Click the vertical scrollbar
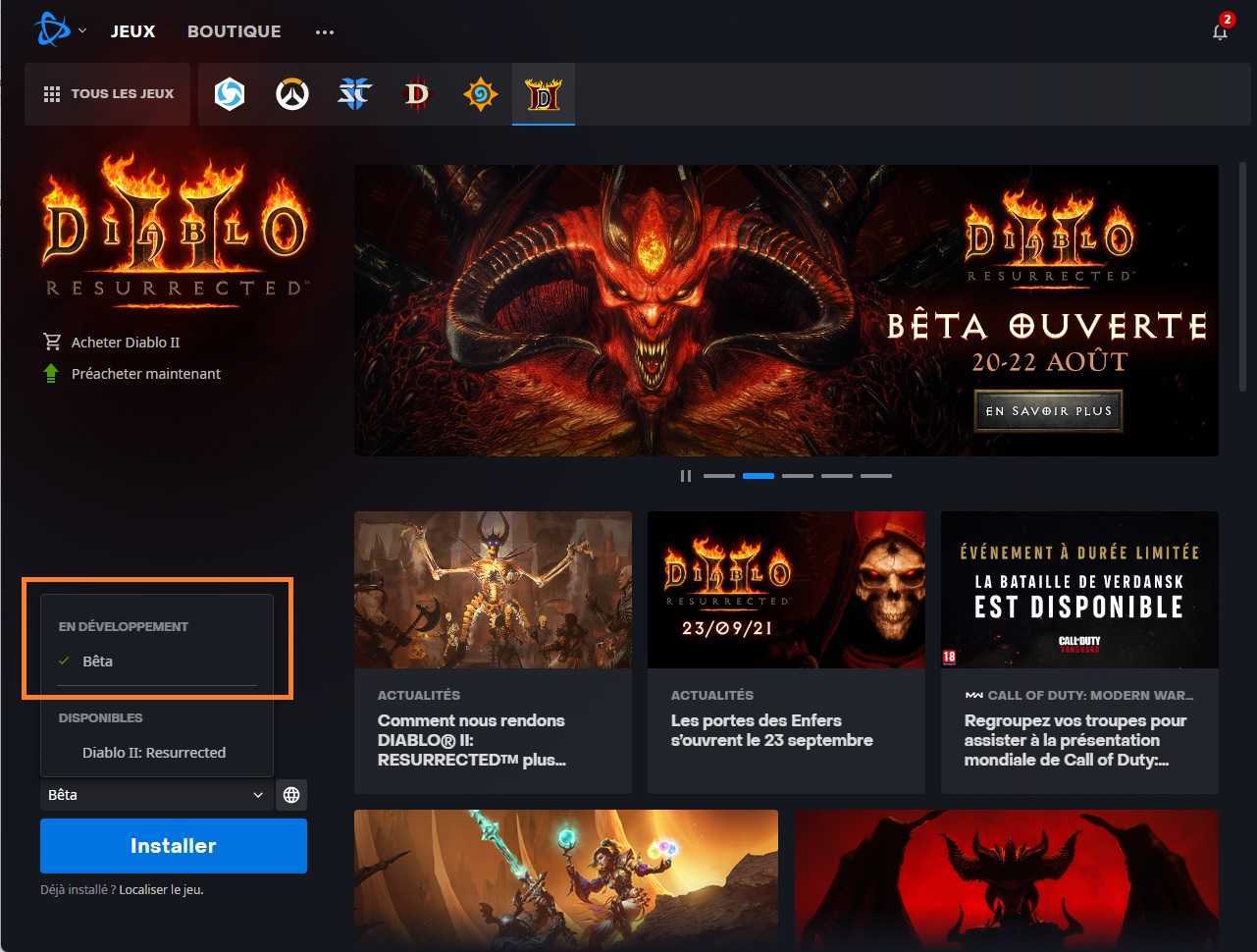The image size is (1257, 952). (1243, 278)
